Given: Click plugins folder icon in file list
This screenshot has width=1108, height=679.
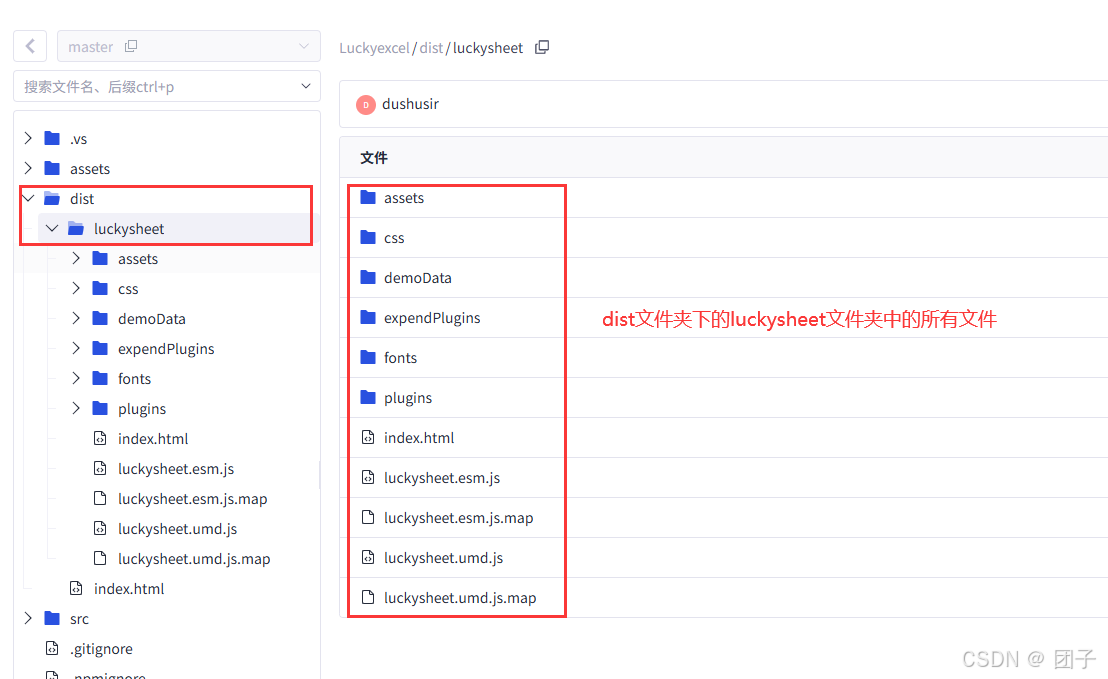Looking at the screenshot, I should pos(367,397).
